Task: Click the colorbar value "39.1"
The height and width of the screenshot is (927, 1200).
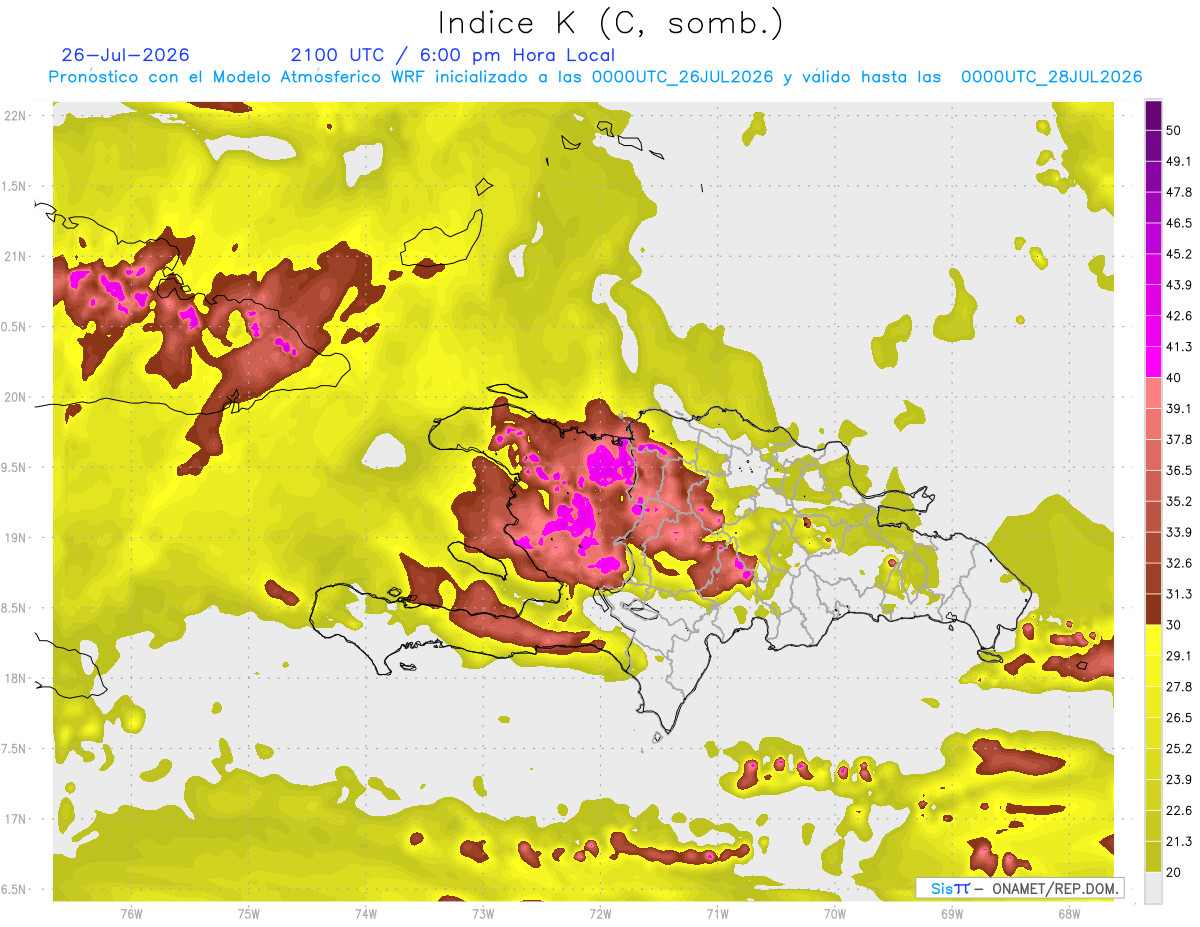Action: (x=1179, y=408)
